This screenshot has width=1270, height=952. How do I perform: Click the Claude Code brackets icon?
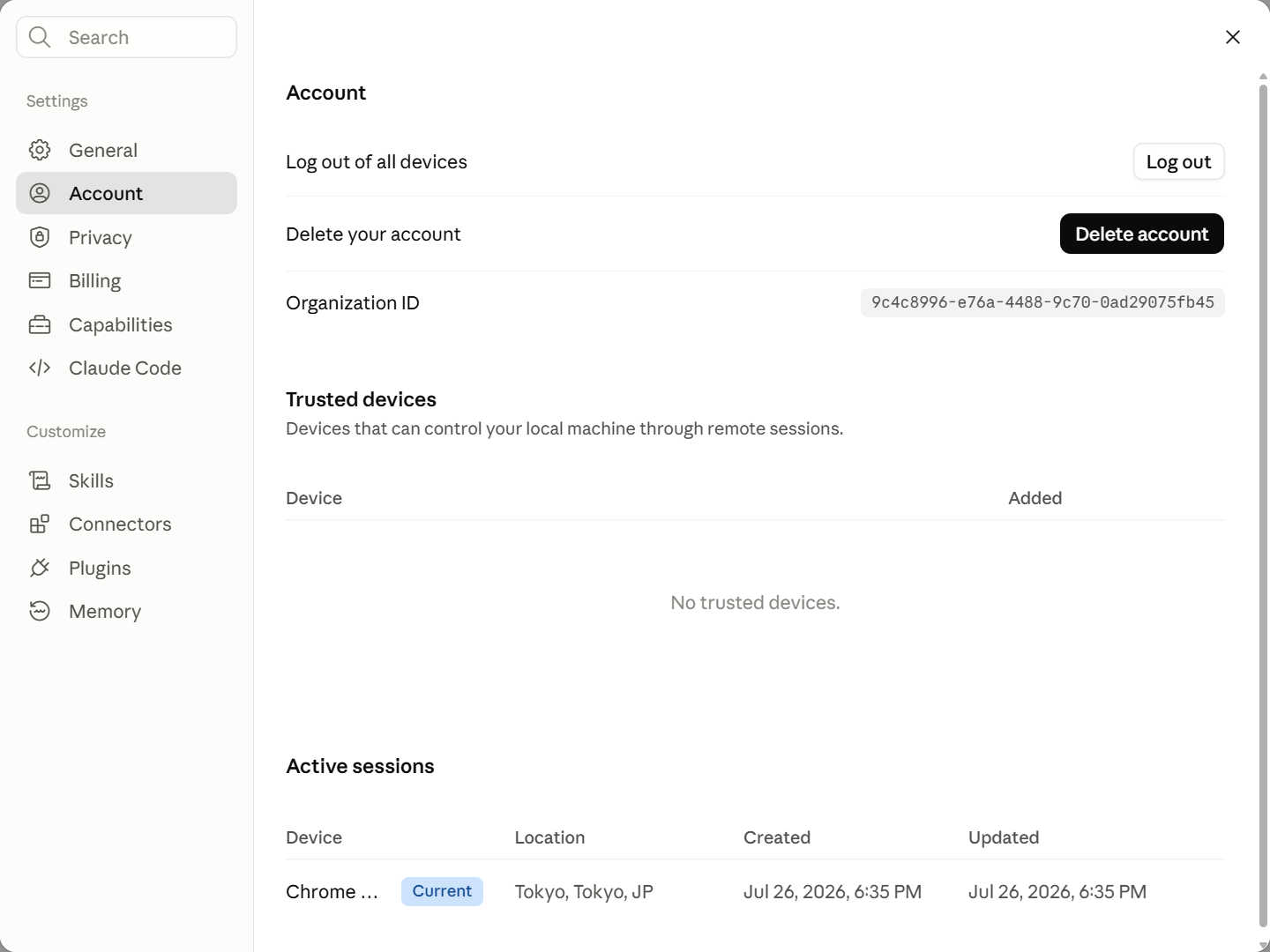40,368
